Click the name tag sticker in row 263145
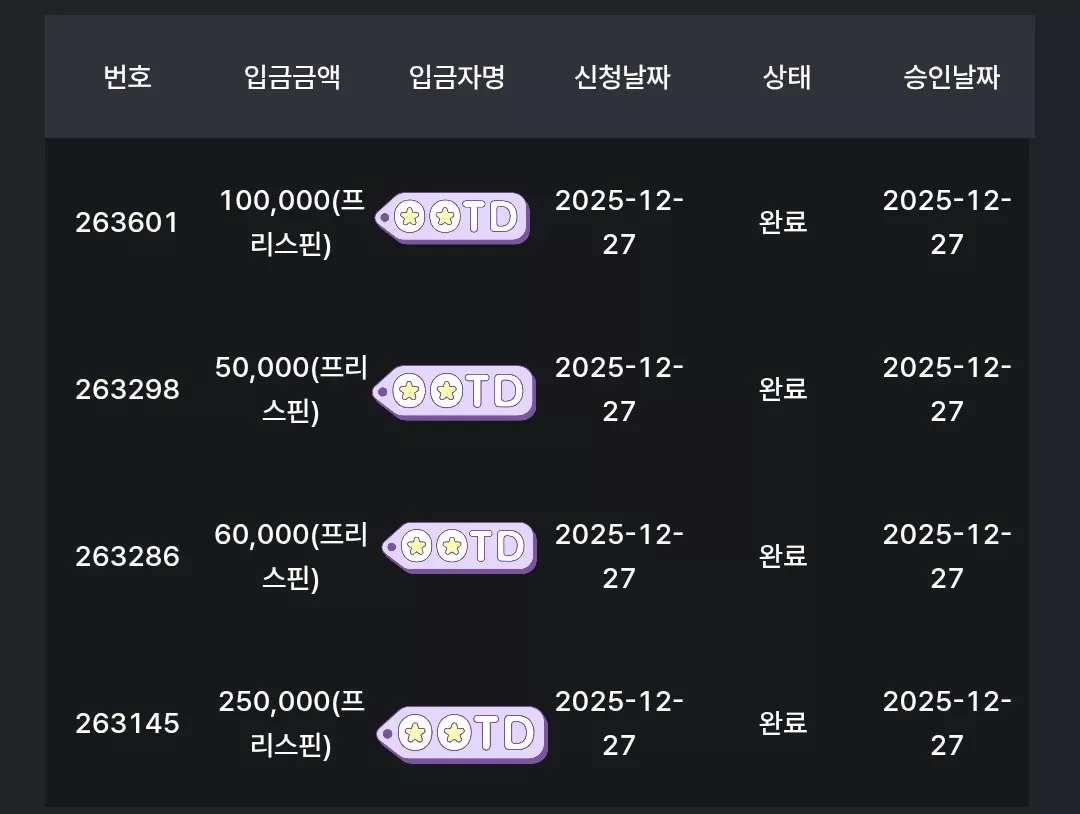 coord(462,733)
